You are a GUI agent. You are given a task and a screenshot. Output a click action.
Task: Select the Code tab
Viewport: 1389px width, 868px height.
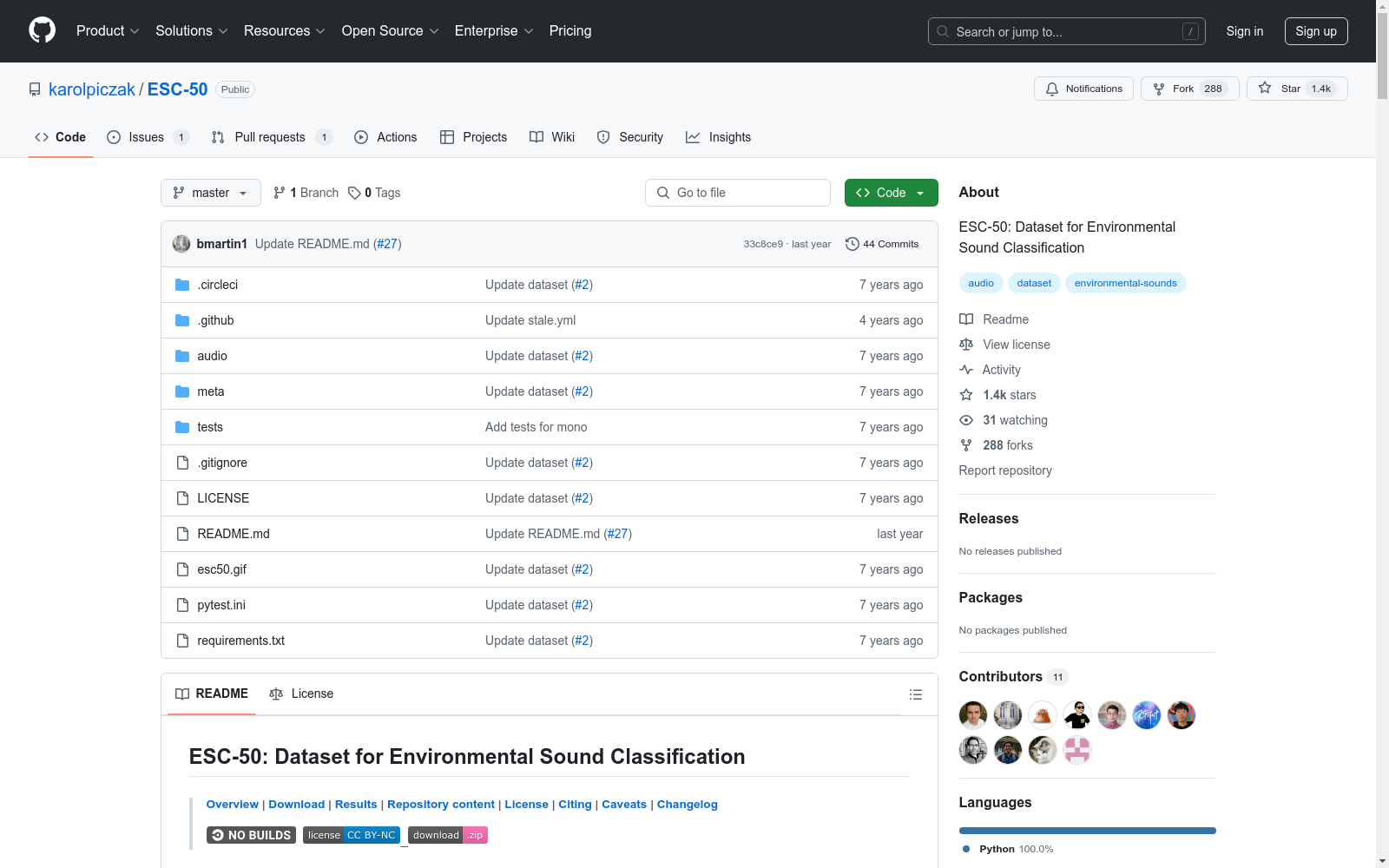tap(61, 137)
